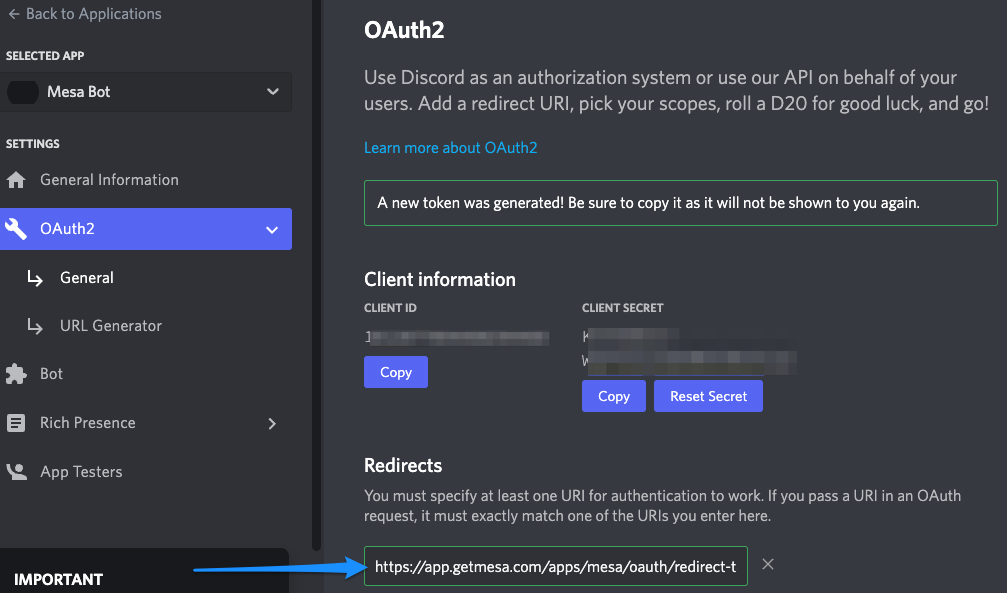
Task: Copy the Client Secret
Action: click(x=613, y=396)
